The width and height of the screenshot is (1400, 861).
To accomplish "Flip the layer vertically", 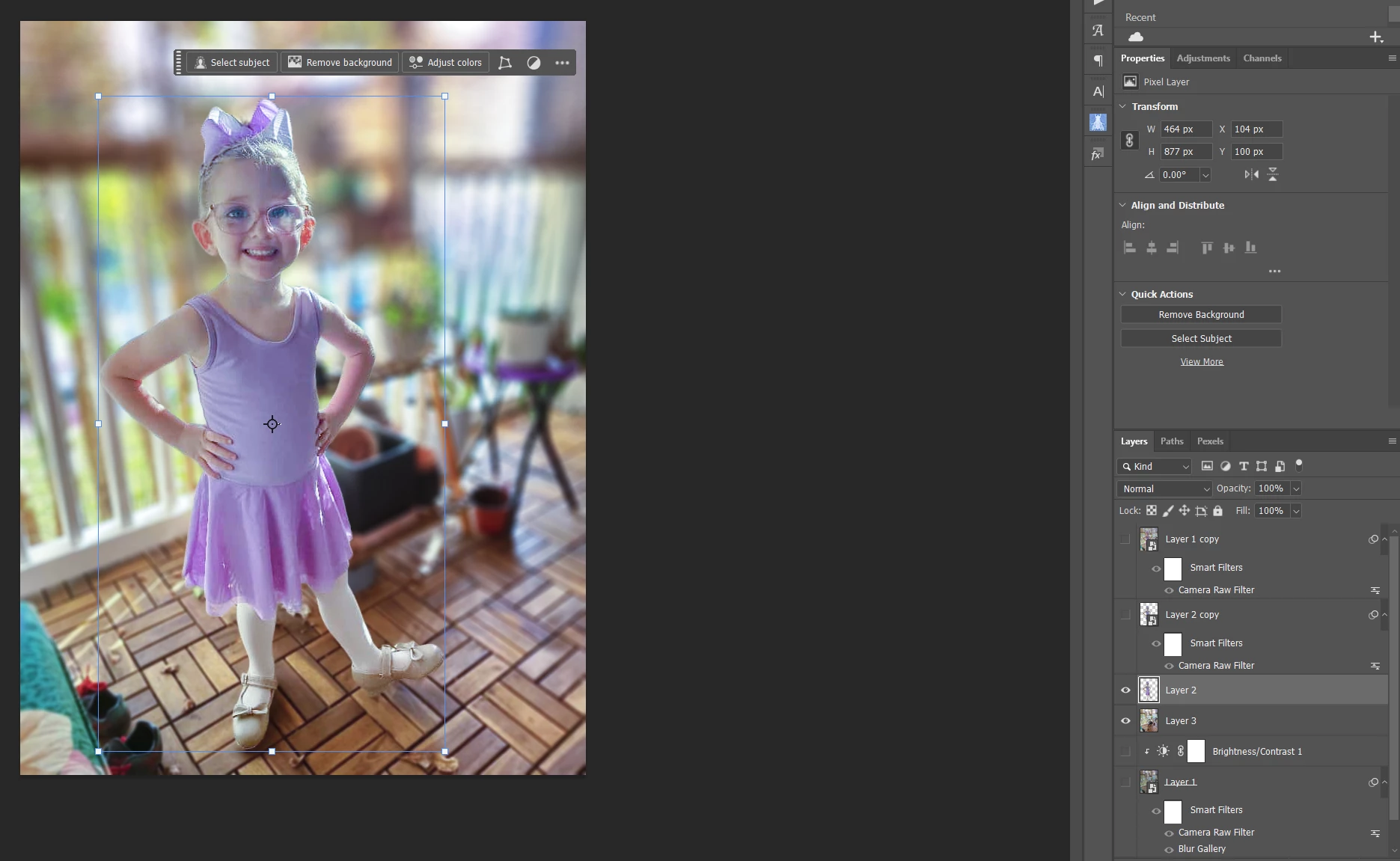I will pyautogui.click(x=1273, y=174).
